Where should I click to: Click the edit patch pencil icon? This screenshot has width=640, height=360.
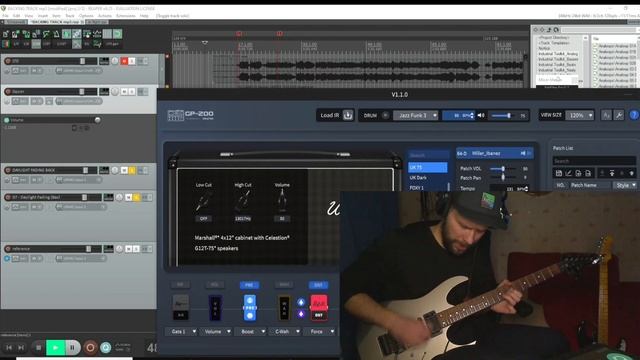point(569,173)
